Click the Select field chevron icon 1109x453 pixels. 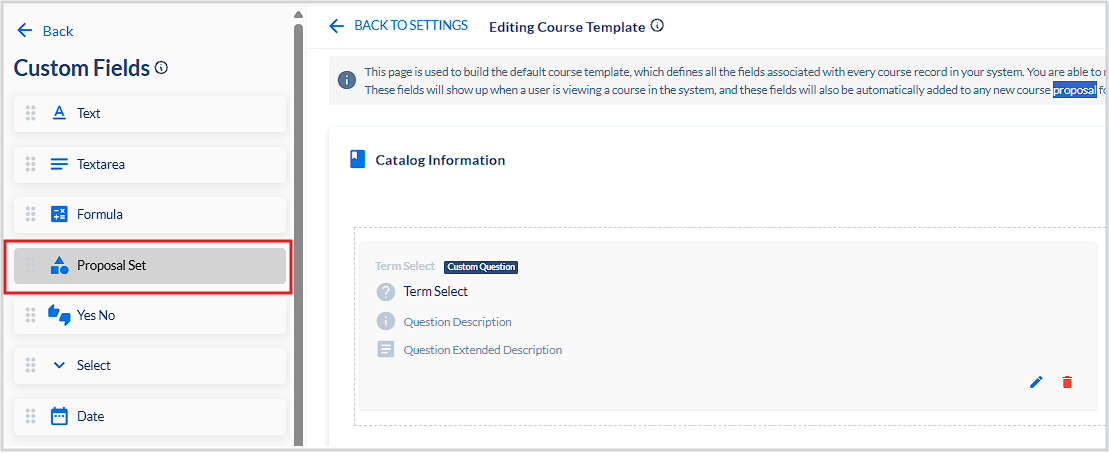tap(59, 365)
